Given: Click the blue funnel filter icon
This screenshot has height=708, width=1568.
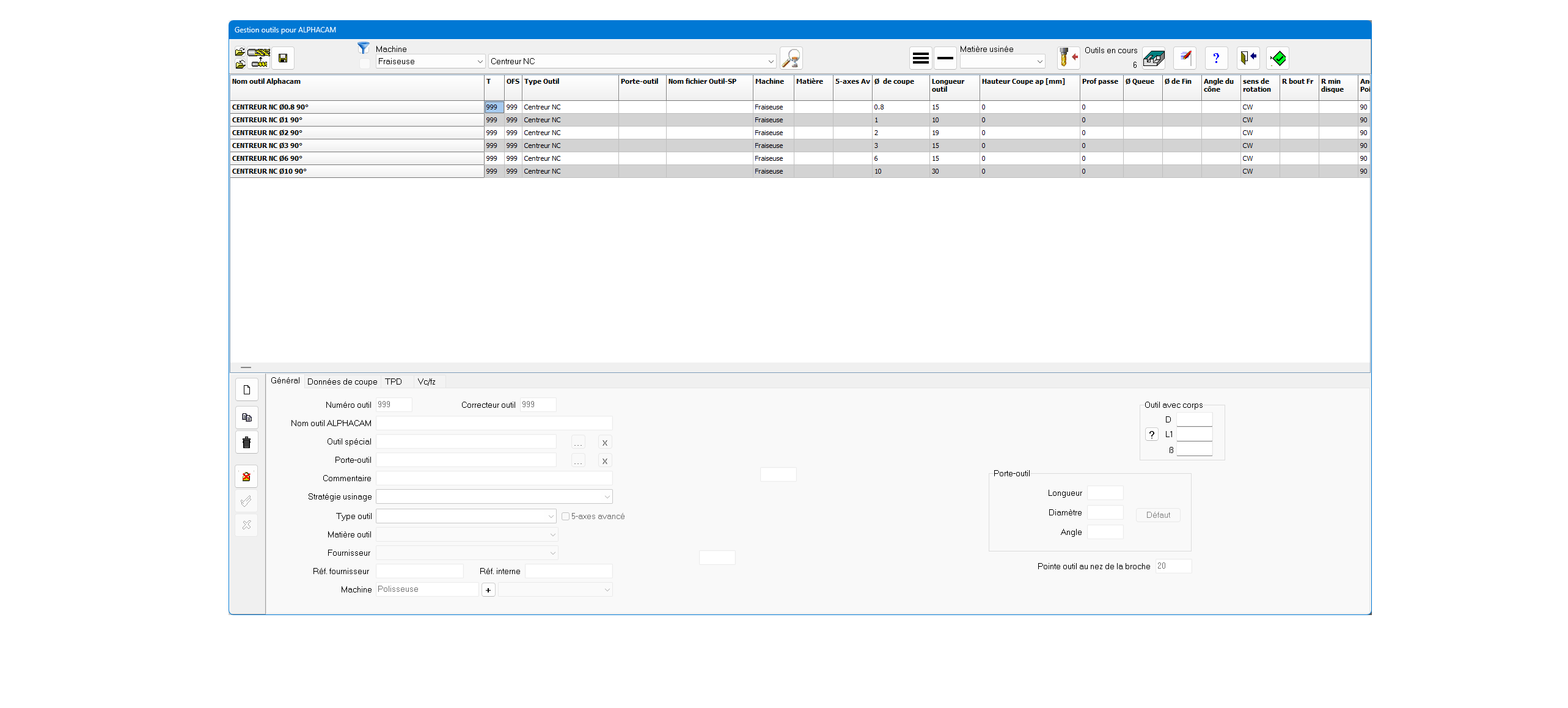Looking at the screenshot, I should [364, 48].
